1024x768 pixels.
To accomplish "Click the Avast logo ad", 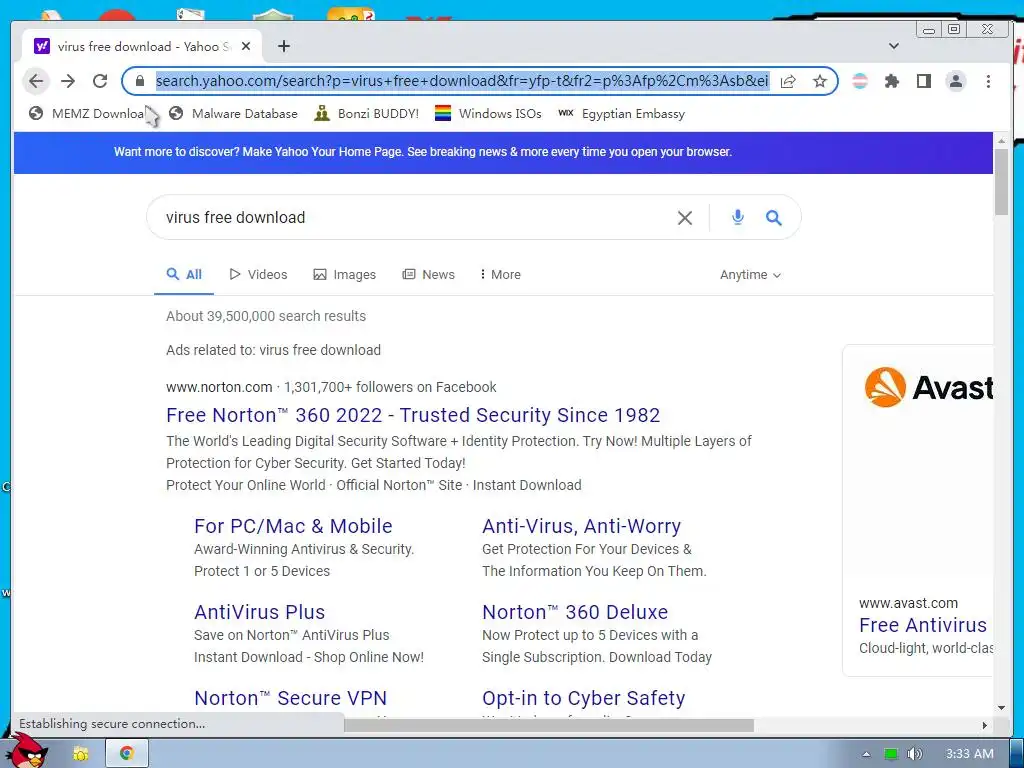I will [x=928, y=387].
